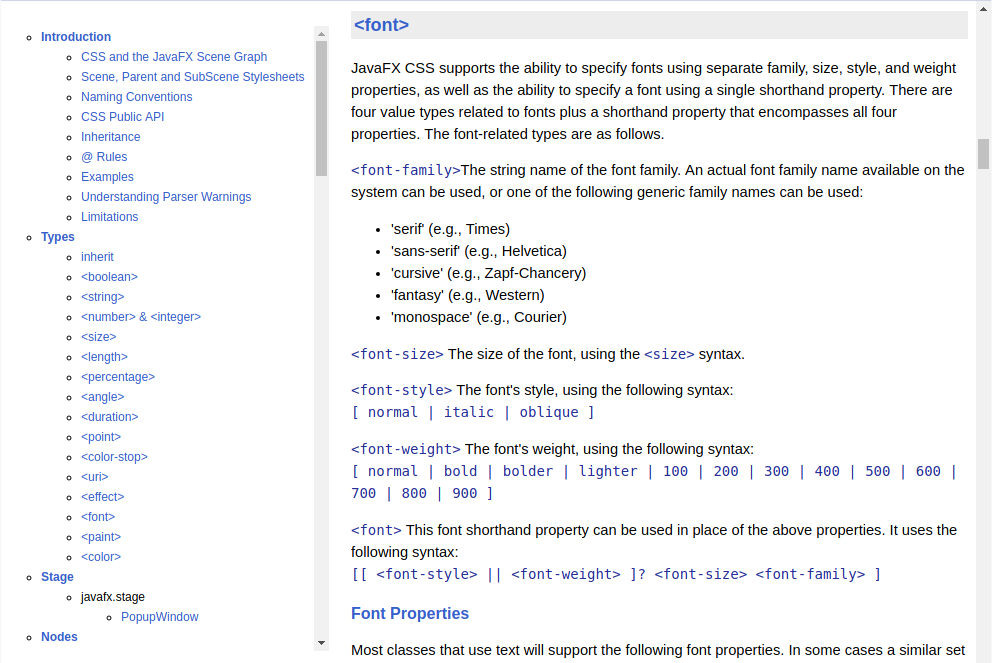
Task: Open the @ Rules page
Action: 104,157
